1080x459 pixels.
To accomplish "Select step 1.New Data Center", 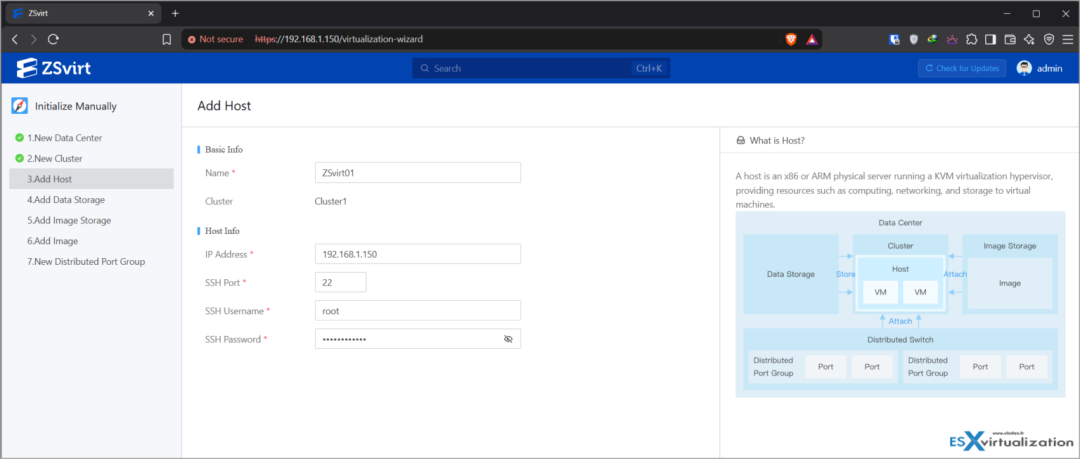I will tap(65, 138).
